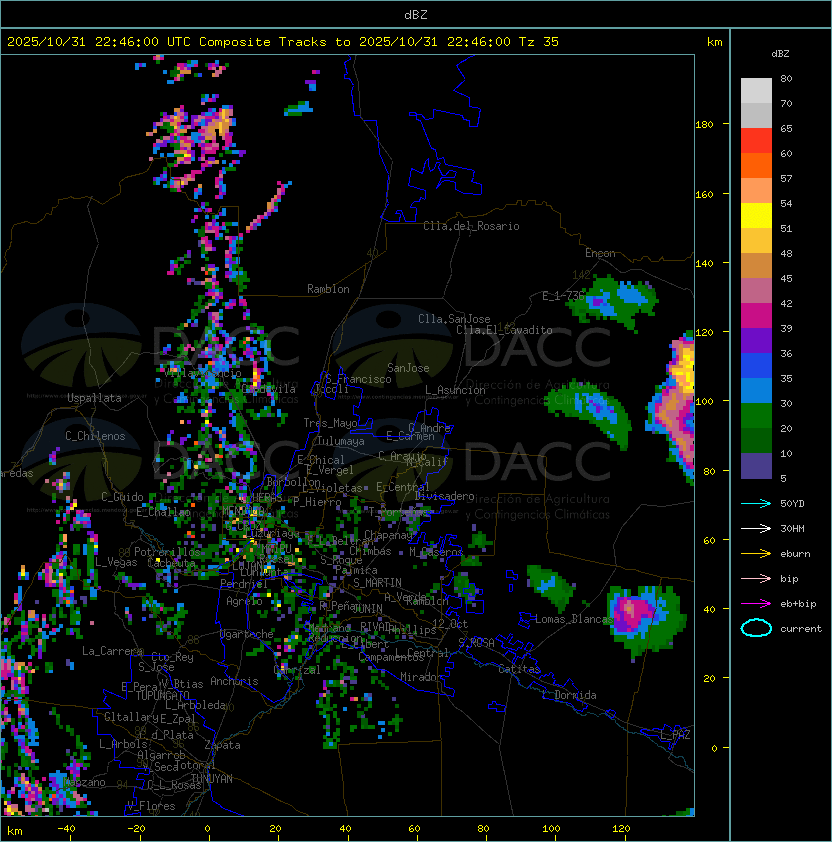Click the cyan ellipse marked current
Screen dimensions: 832x842
(x=756, y=628)
